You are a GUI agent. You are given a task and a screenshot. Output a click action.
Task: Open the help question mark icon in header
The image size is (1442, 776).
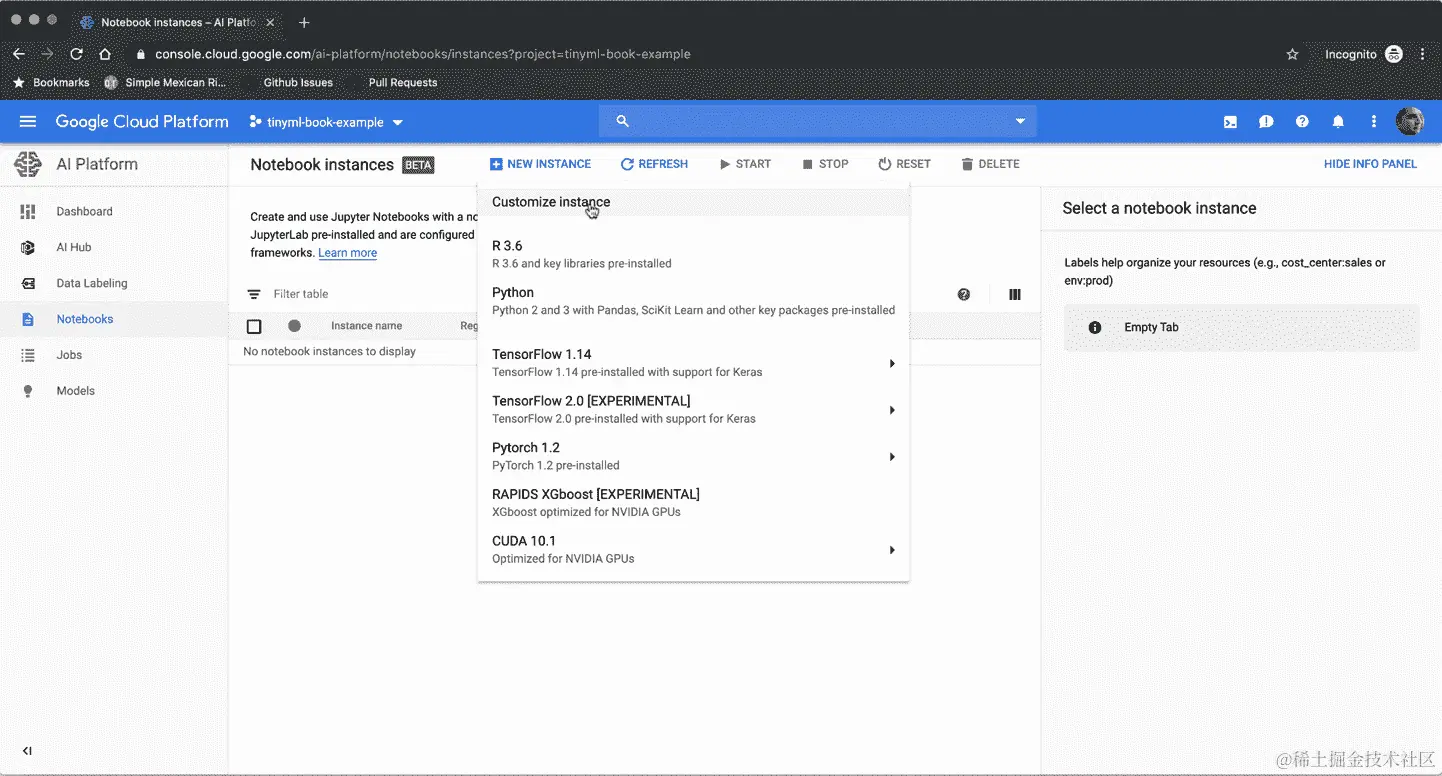coord(1302,122)
